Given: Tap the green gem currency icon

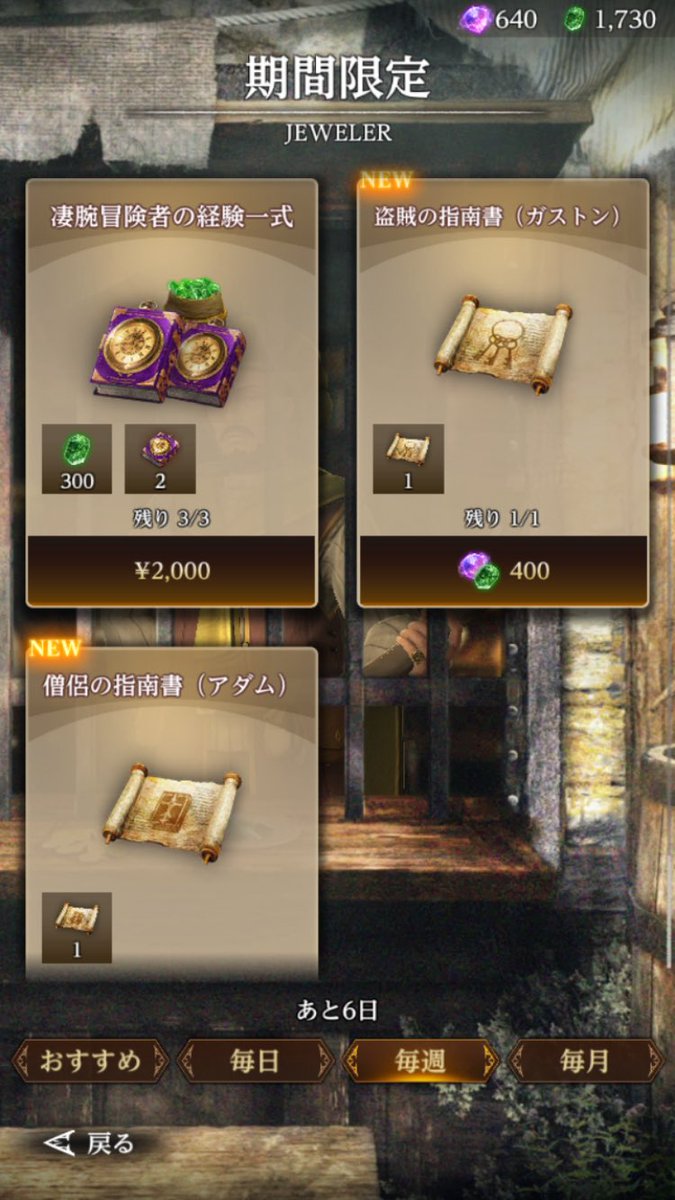Looking at the screenshot, I should (574, 19).
